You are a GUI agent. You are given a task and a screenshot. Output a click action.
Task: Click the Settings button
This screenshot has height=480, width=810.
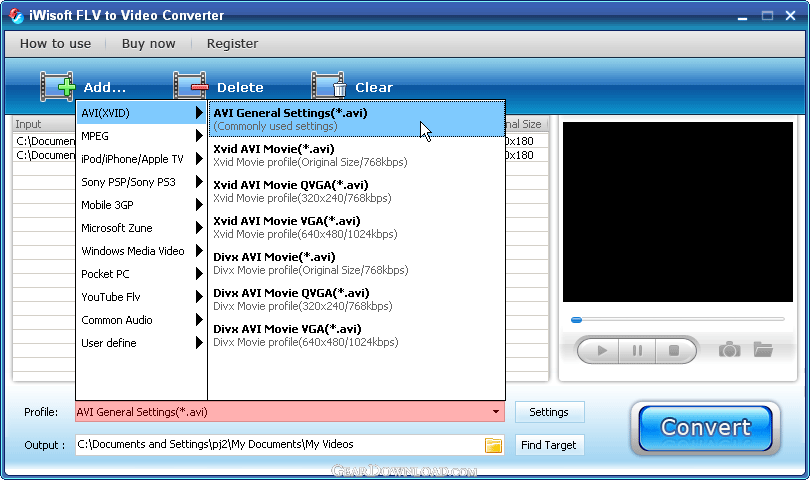[x=549, y=412]
